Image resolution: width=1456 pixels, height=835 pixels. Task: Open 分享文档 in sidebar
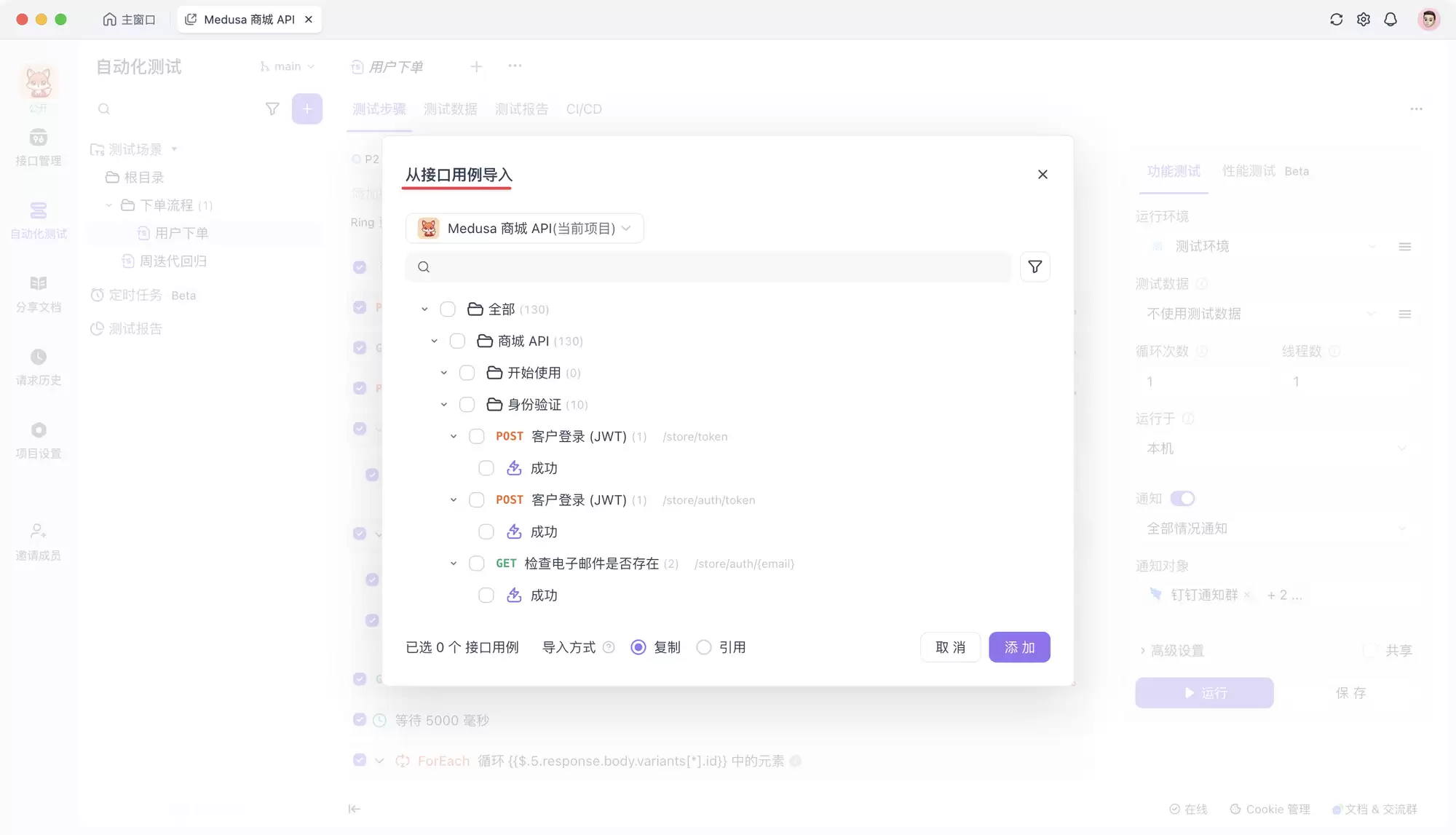[x=39, y=294]
